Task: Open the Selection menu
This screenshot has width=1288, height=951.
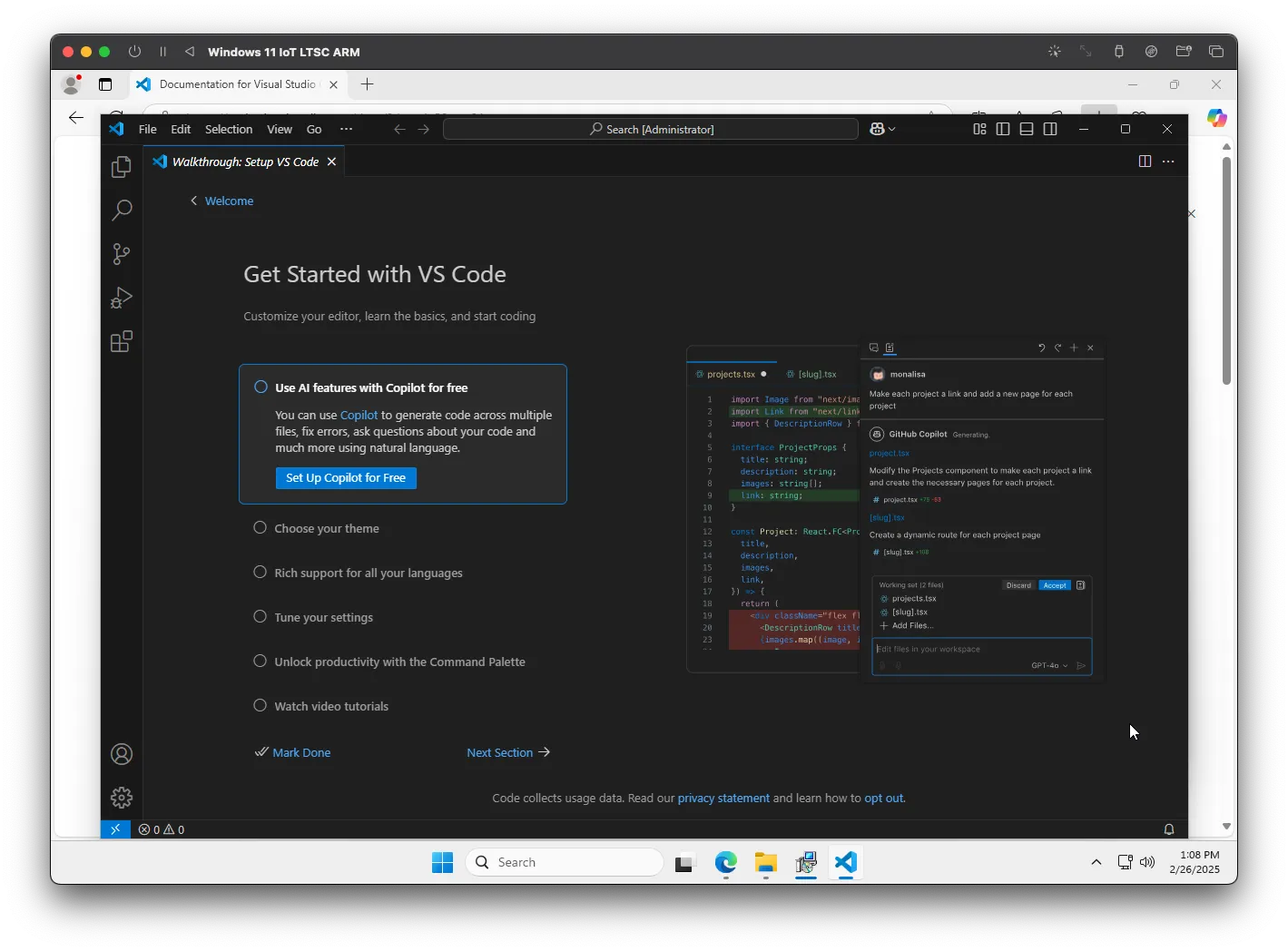Action: 229,129
